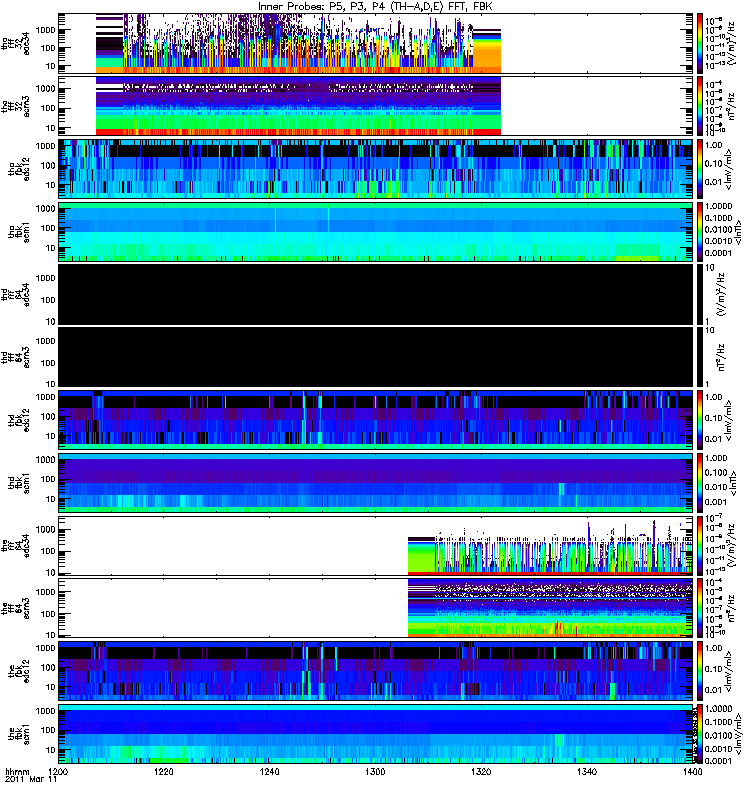Click the color bar beside tha fff edc34 panel
Viewport: 750px width, 800px height.
point(700,44)
